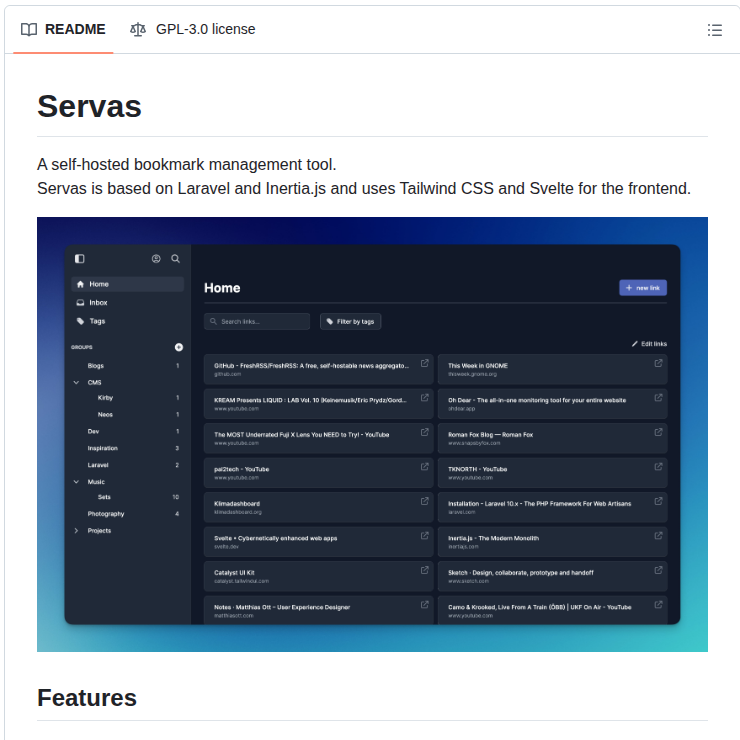
Task: Expand the Projects group chevron
Action: (76, 530)
